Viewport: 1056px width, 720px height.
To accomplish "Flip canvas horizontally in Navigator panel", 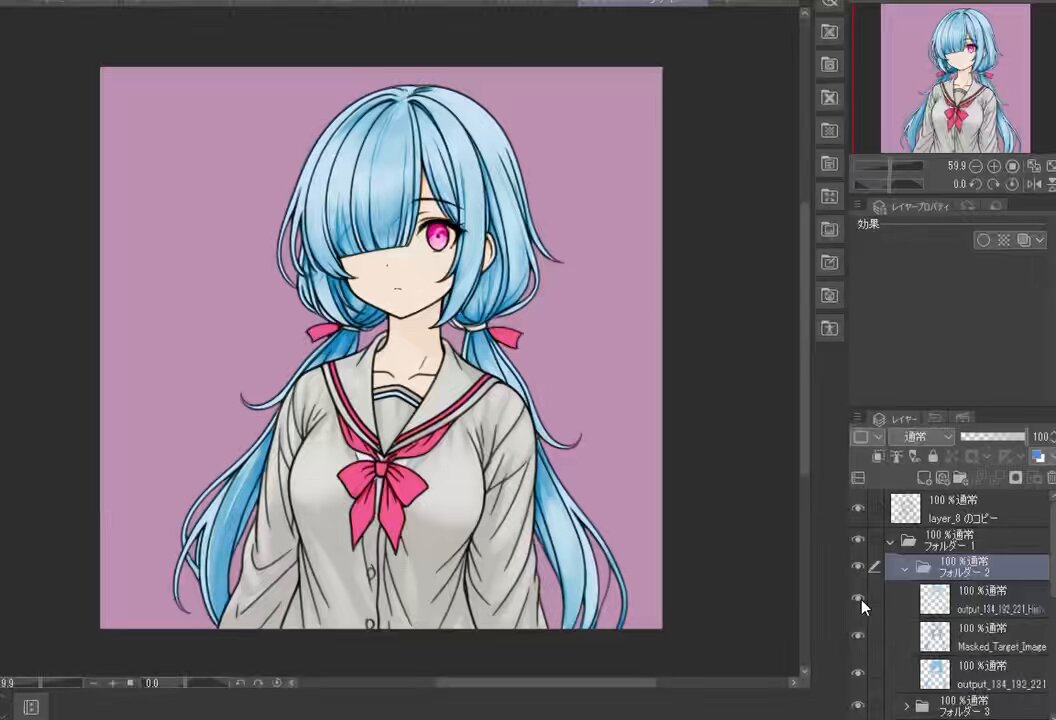I will point(1034,184).
